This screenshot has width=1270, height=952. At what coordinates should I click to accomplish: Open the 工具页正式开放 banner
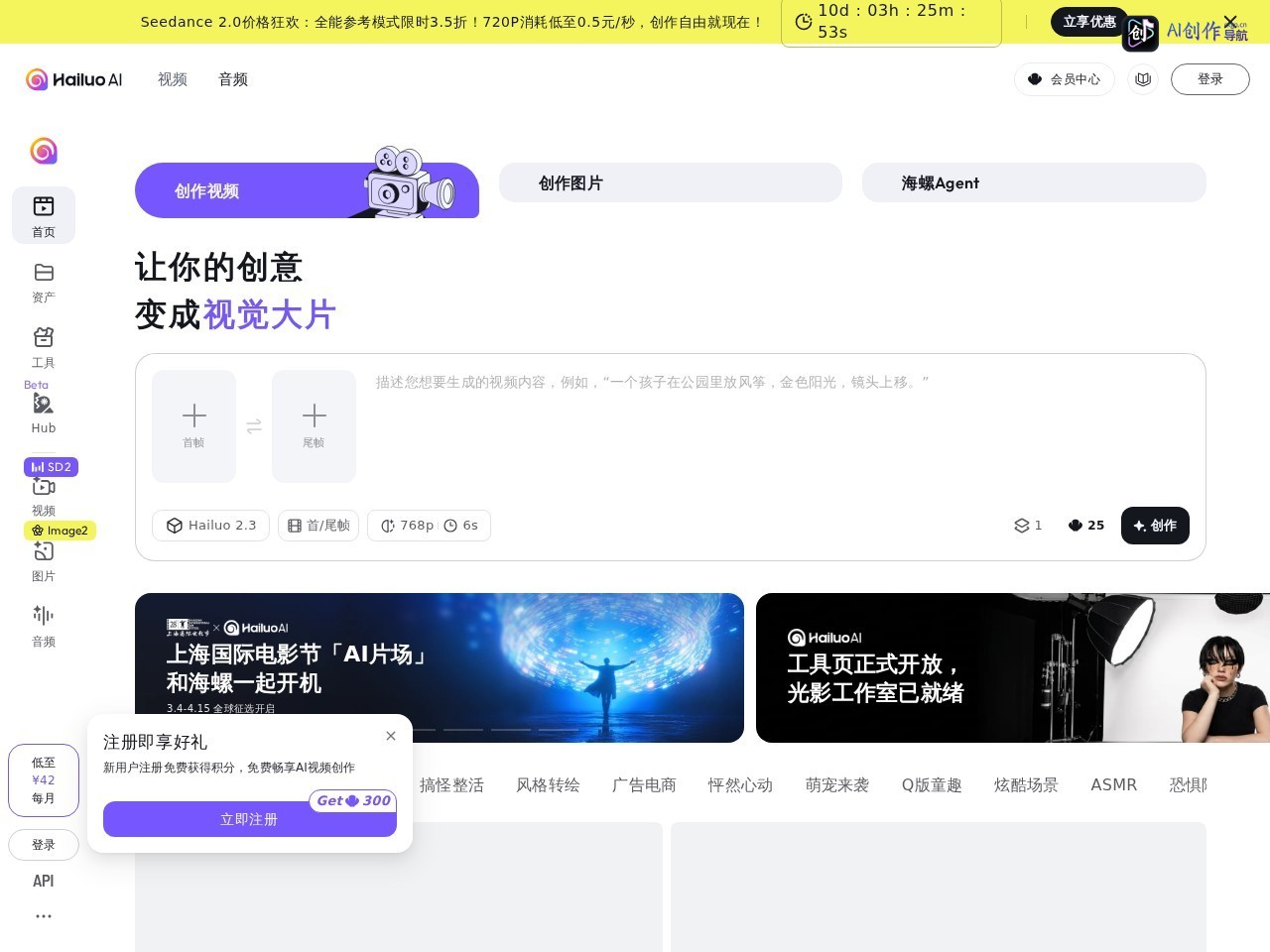pyautogui.click(x=1013, y=667)
